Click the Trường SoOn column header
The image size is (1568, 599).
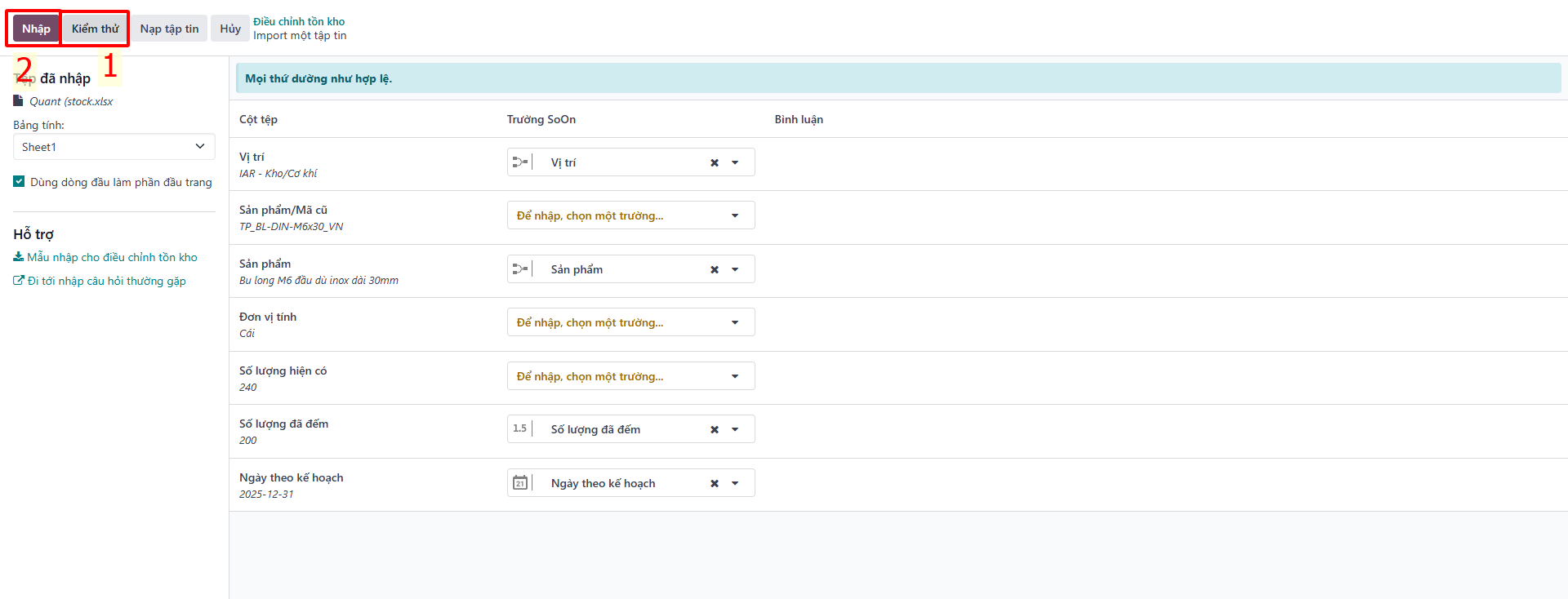click(x=541, y=119)
